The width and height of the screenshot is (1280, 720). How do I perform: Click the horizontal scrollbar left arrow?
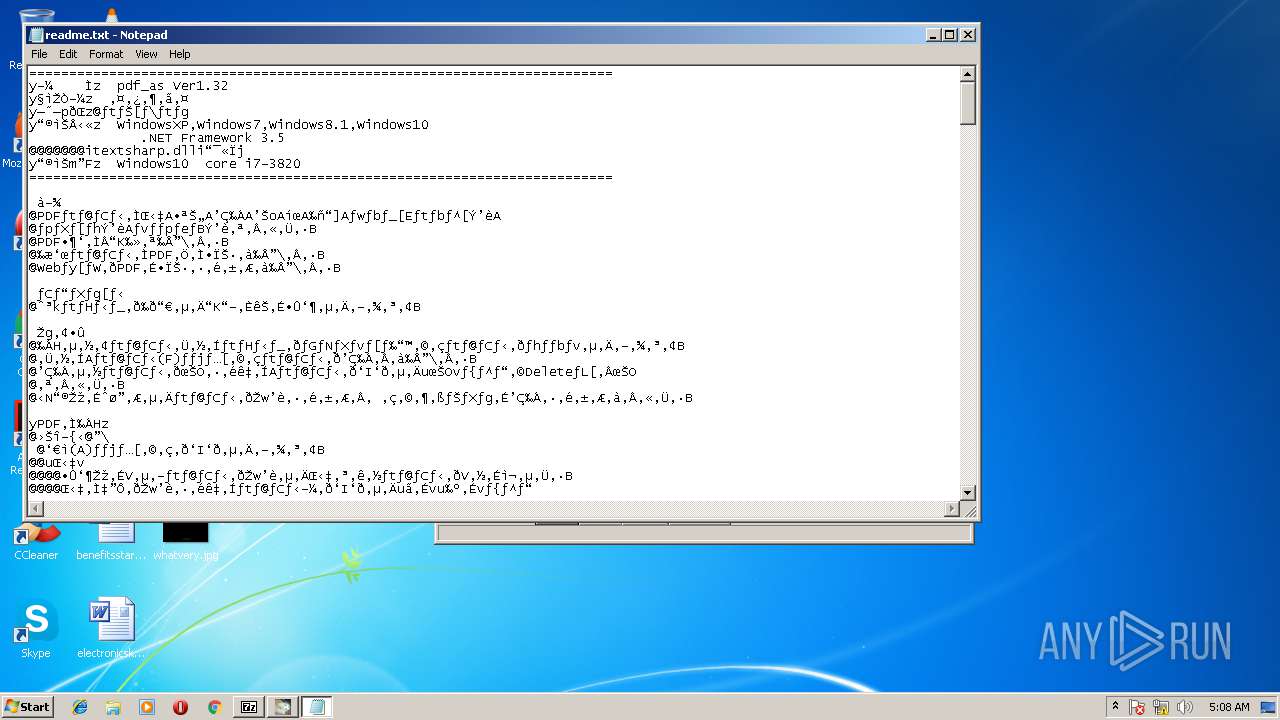(x=36, y=509)
